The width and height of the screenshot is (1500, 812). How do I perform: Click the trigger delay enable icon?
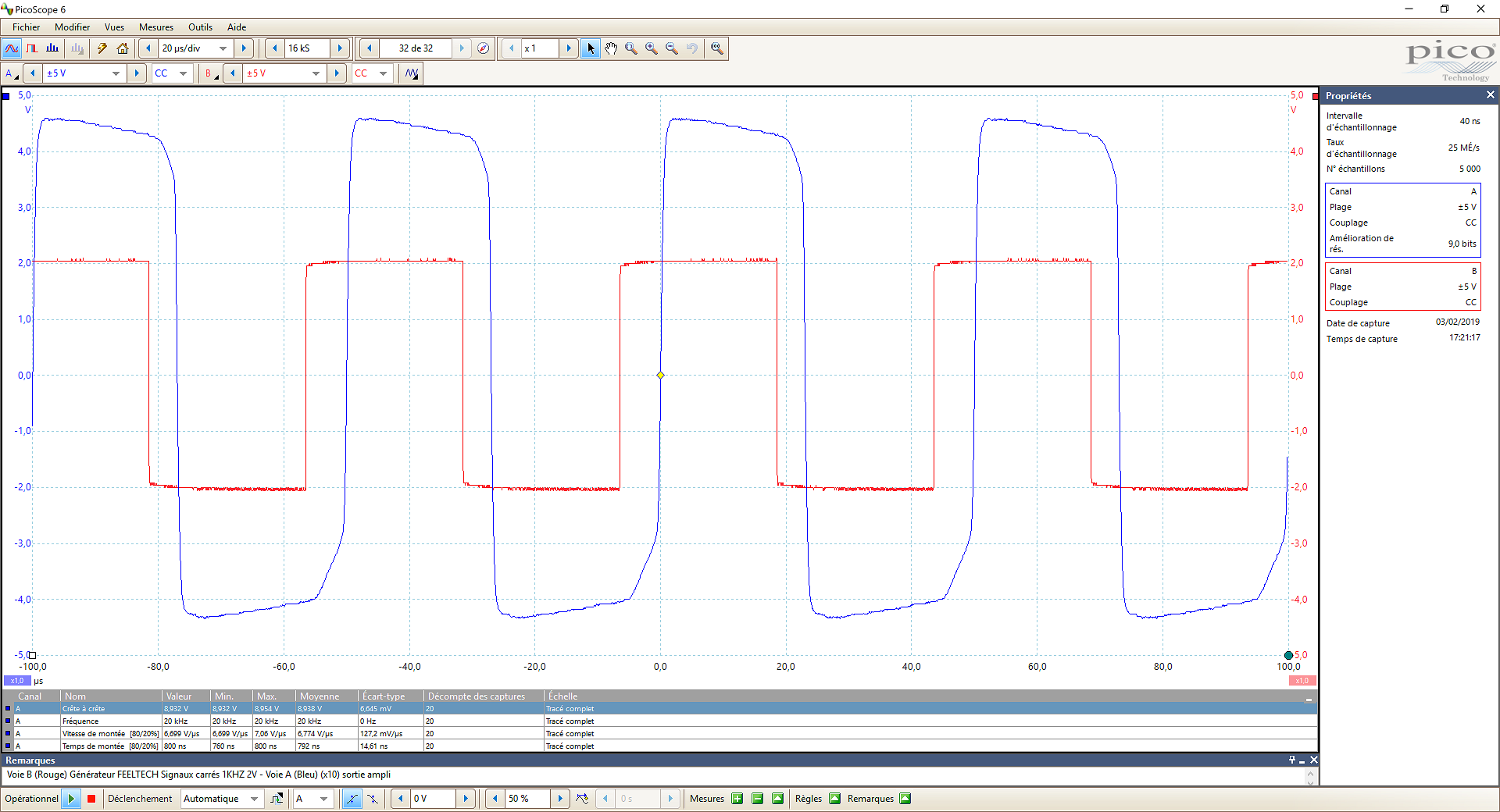pos(582,799)
